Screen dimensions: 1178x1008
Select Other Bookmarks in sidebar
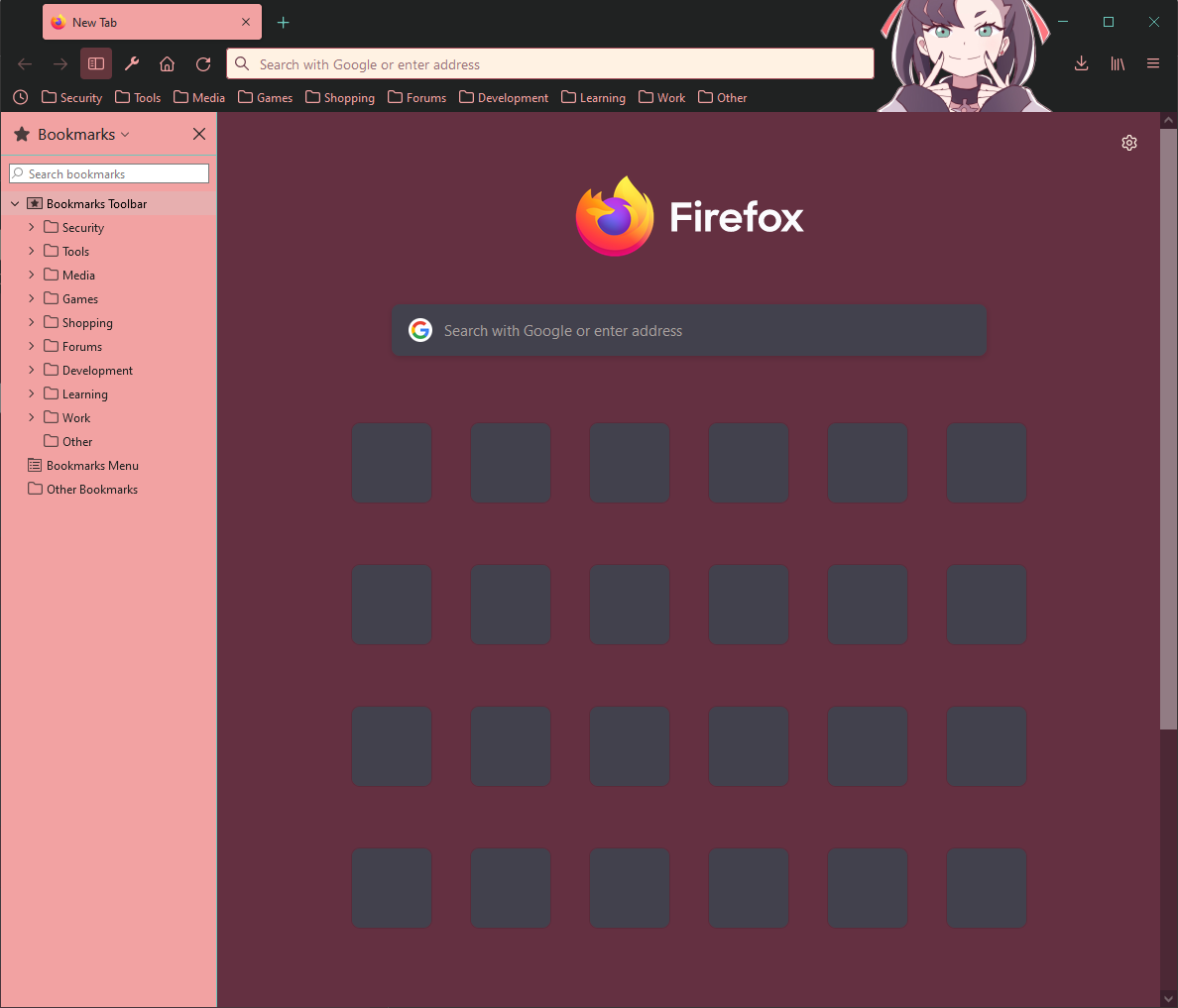(x=109, y=489)
